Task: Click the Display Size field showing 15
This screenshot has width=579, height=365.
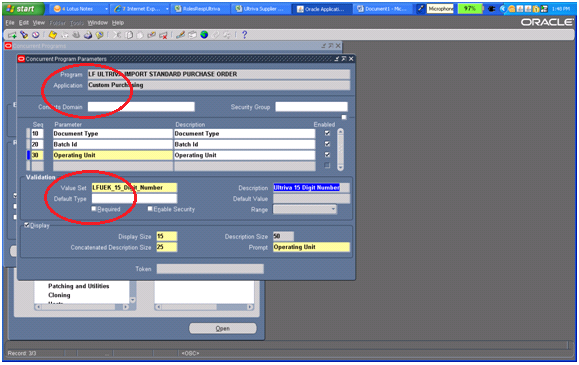Action: click(x=167, y=236)
